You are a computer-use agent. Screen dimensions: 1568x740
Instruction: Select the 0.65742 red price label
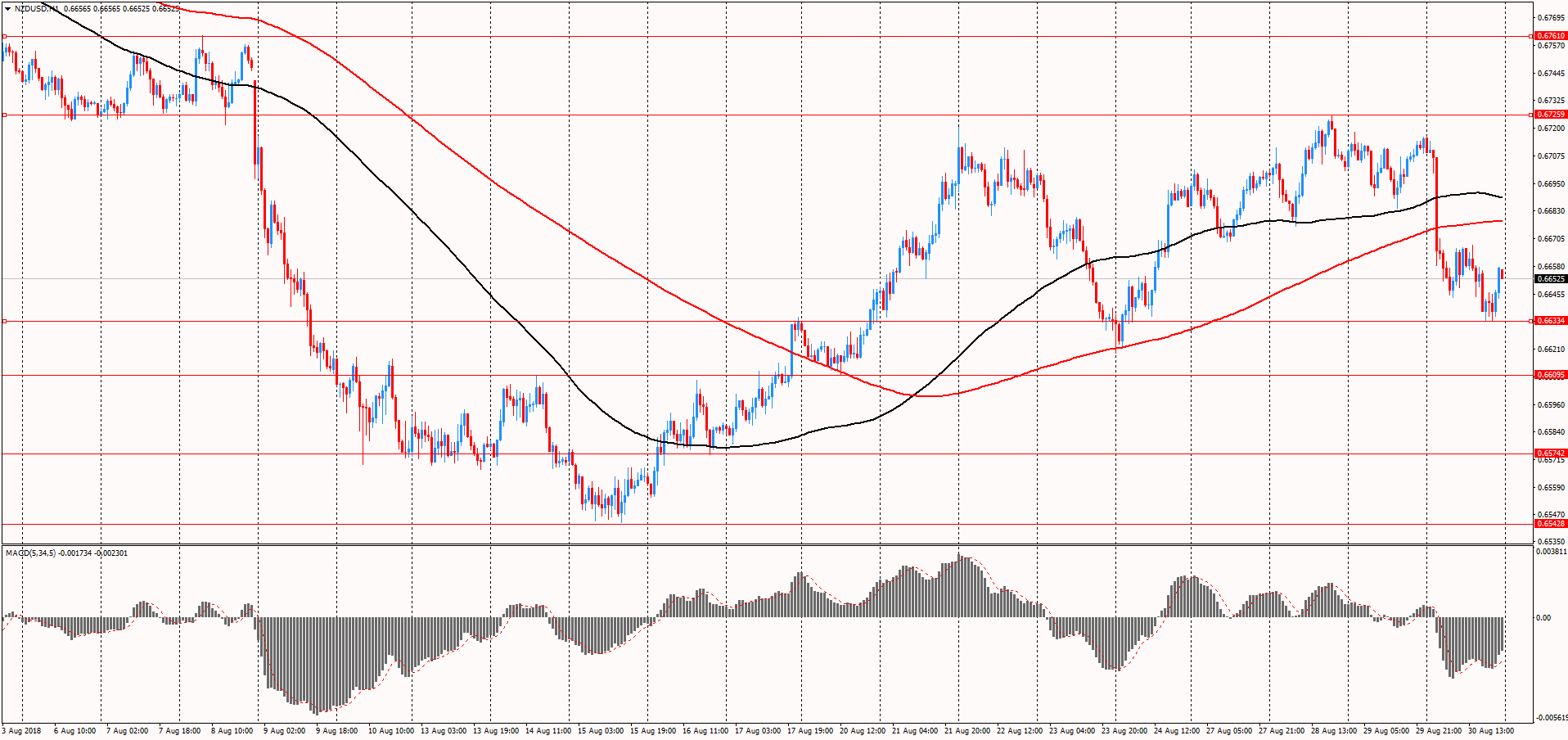pos(1550,453)
